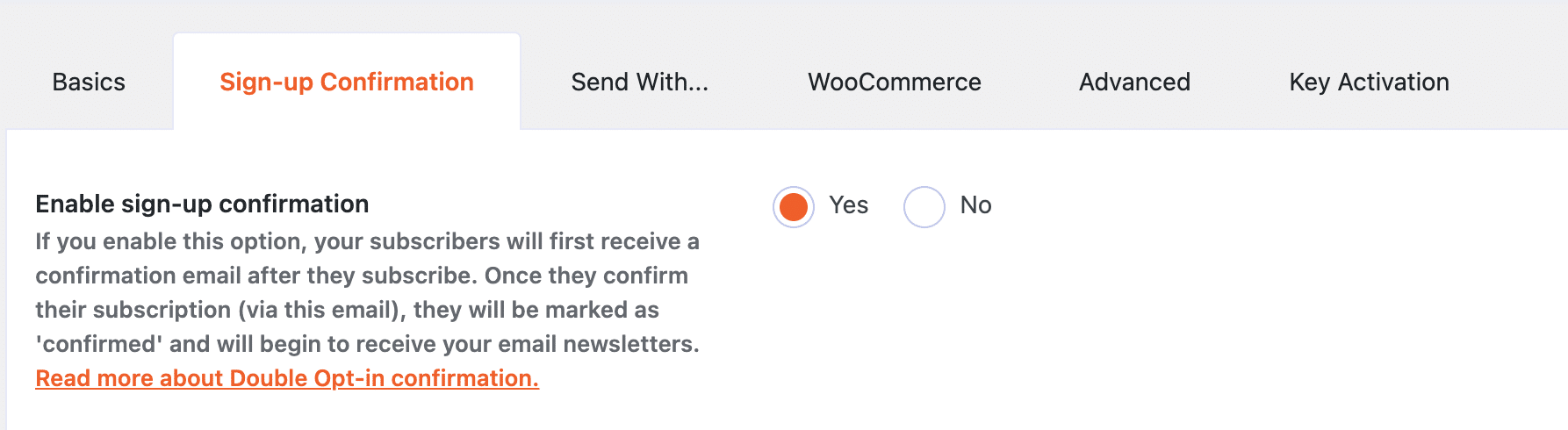Switch to the Key Activation tab

[1369, 82]
